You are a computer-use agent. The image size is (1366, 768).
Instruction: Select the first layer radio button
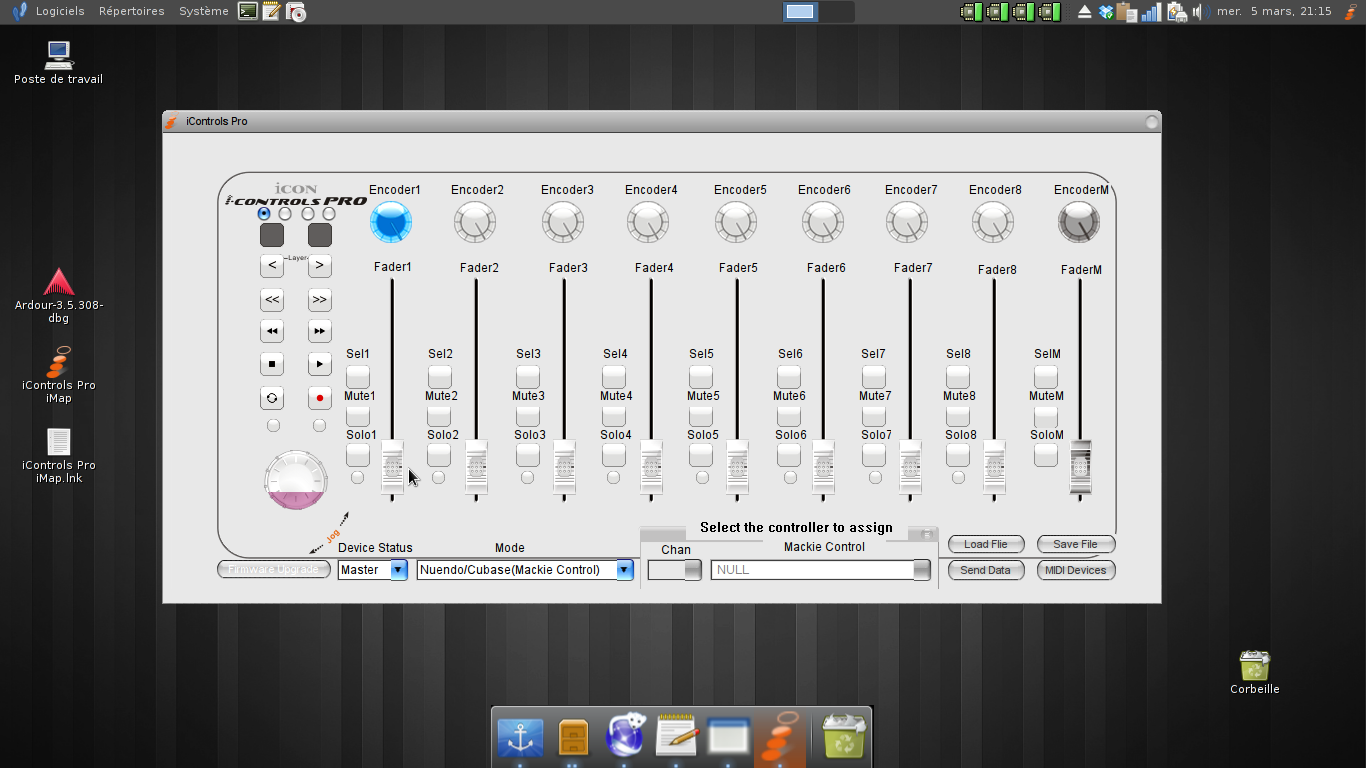[264, 214]
